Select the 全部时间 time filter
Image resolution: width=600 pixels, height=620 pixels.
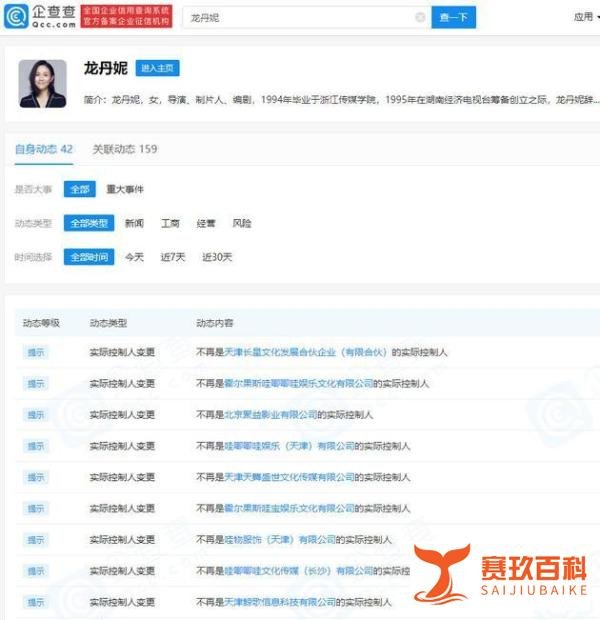point(89,257)
